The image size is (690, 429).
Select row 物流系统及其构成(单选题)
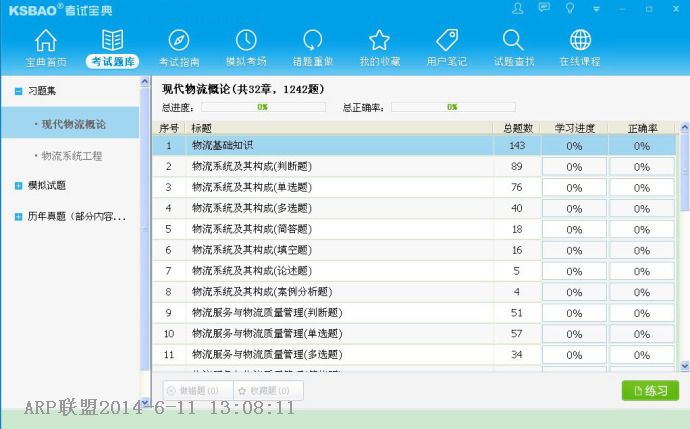pos(414,187)
